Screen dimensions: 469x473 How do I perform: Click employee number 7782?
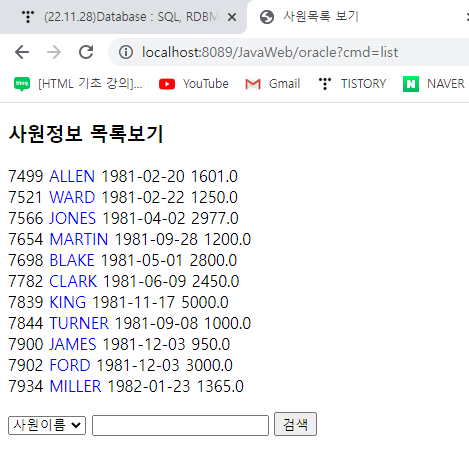click(x=26, y=281)
